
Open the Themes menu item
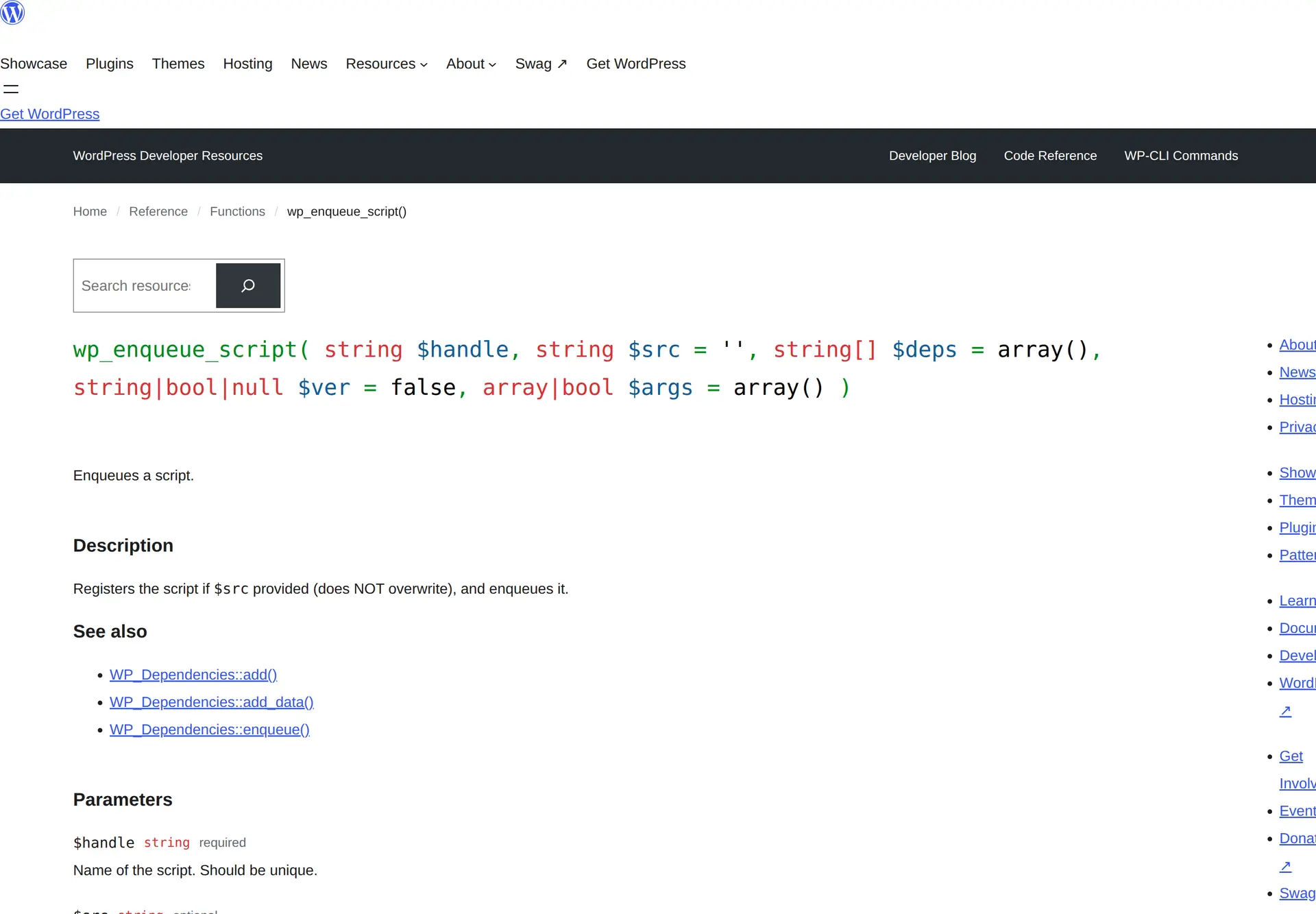pyautogui.click(x=178, y=64)
